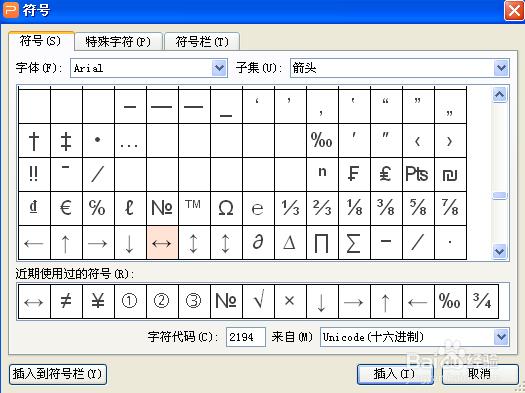Viewport: 525px width, 393px height.
Task: Pick the numero № symbol in main grid
Action: [x=162, y=208]
